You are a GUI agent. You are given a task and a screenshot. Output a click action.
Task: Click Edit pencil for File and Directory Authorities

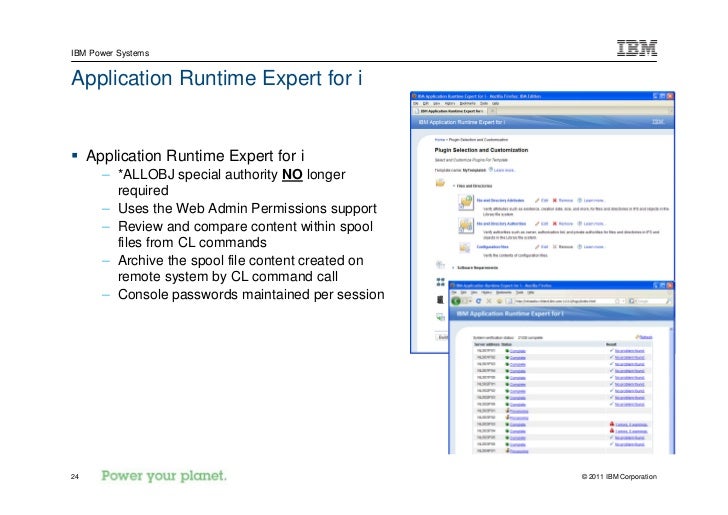[x=537, y=223]
